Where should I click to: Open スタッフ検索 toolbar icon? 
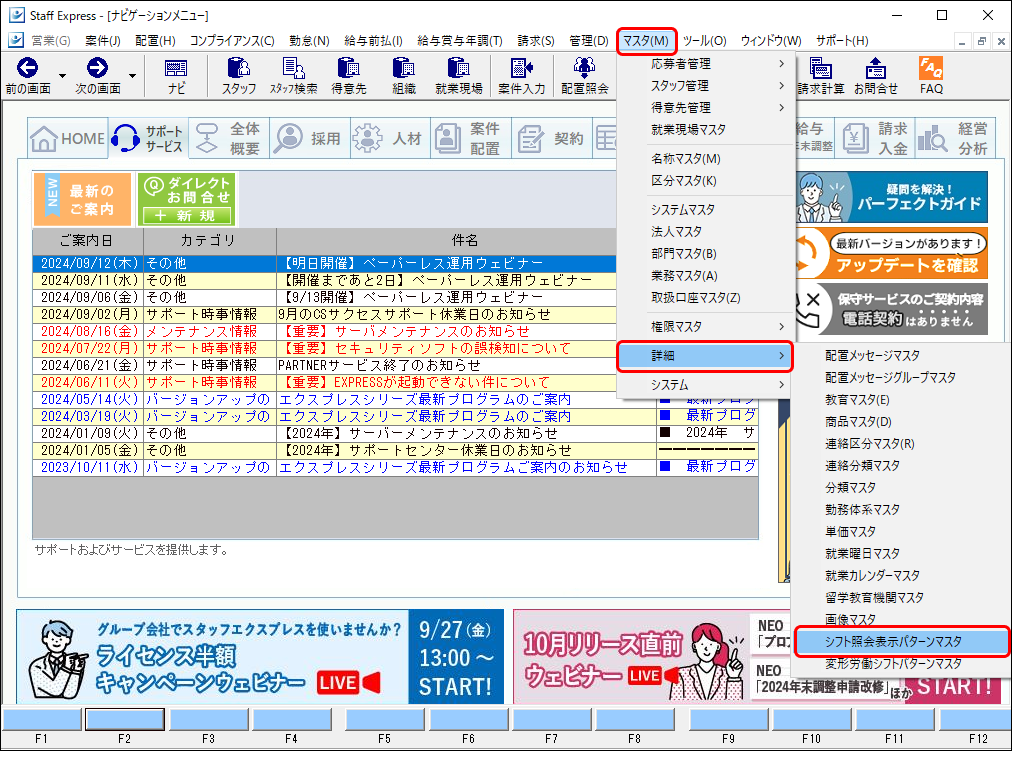click(x=294, y=76)
